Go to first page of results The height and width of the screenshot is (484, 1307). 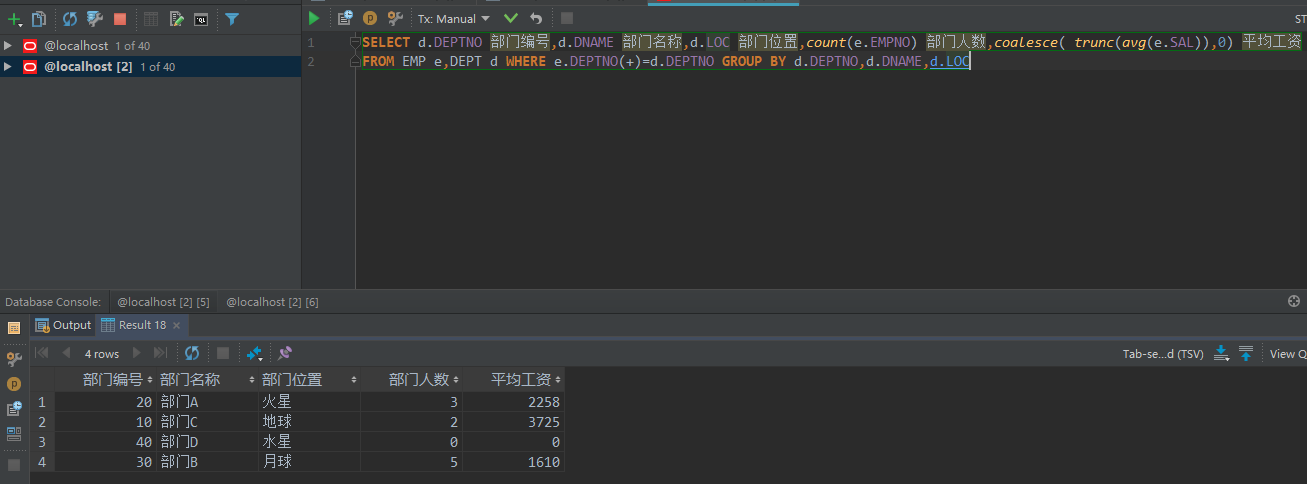tap(42, 353)
